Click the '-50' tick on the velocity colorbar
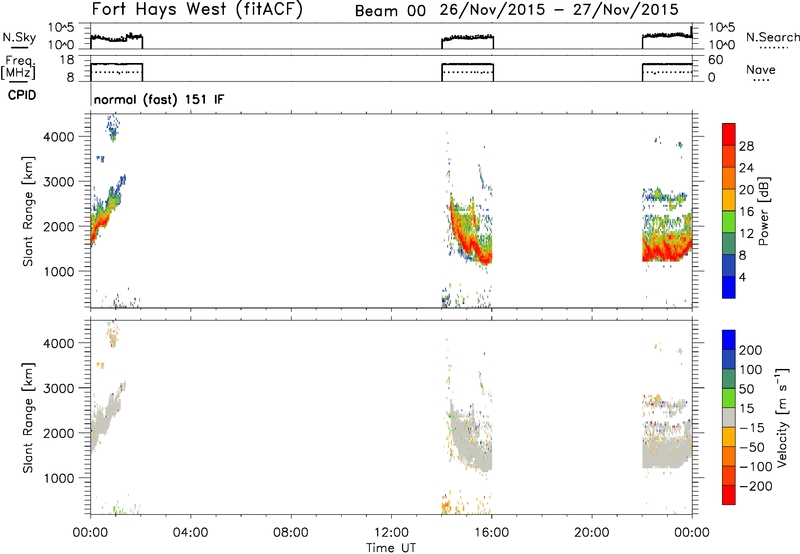 coord(752,447)
